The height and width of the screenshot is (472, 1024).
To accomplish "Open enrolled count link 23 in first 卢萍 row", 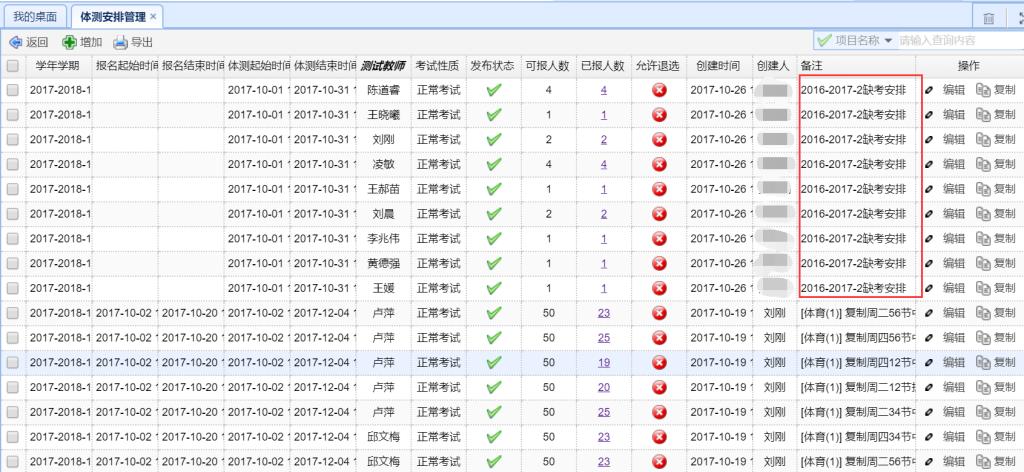I will pos(603,313).
